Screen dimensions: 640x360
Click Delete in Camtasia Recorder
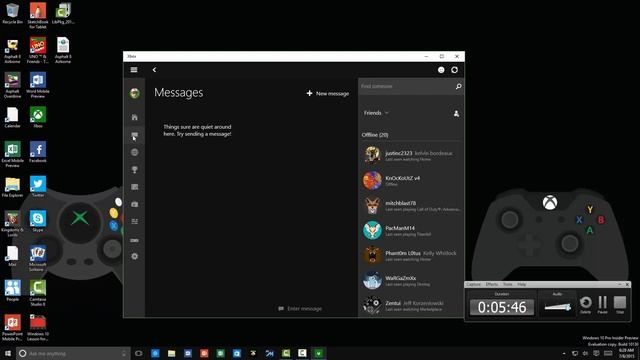coord(585,304)
